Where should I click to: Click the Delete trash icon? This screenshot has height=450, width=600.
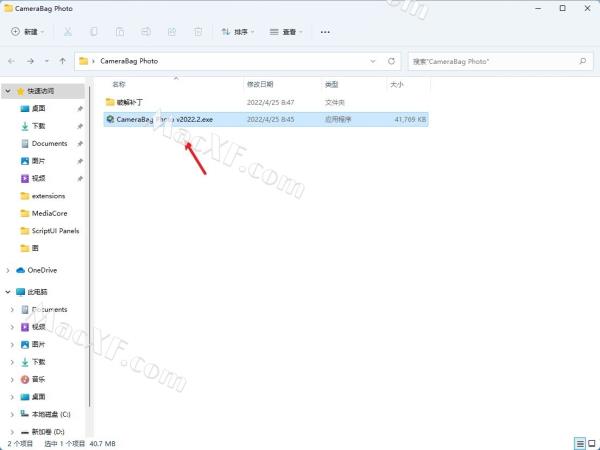point(198,32)
